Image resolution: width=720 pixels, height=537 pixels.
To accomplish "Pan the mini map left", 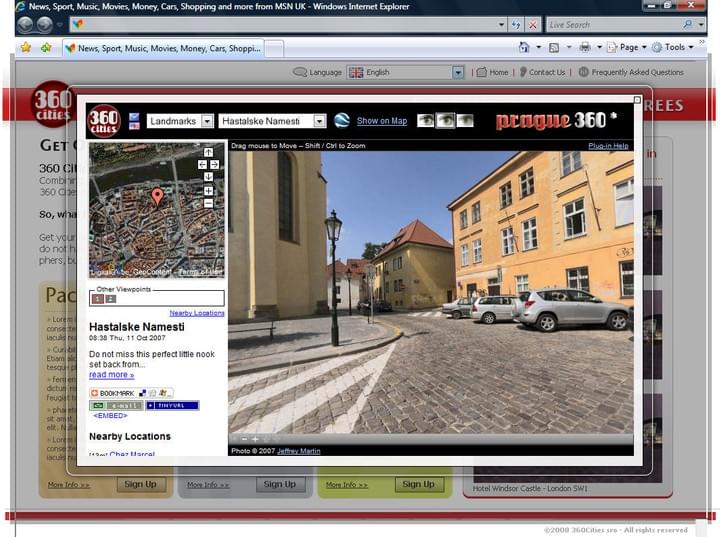I will [x=202, y=164].
